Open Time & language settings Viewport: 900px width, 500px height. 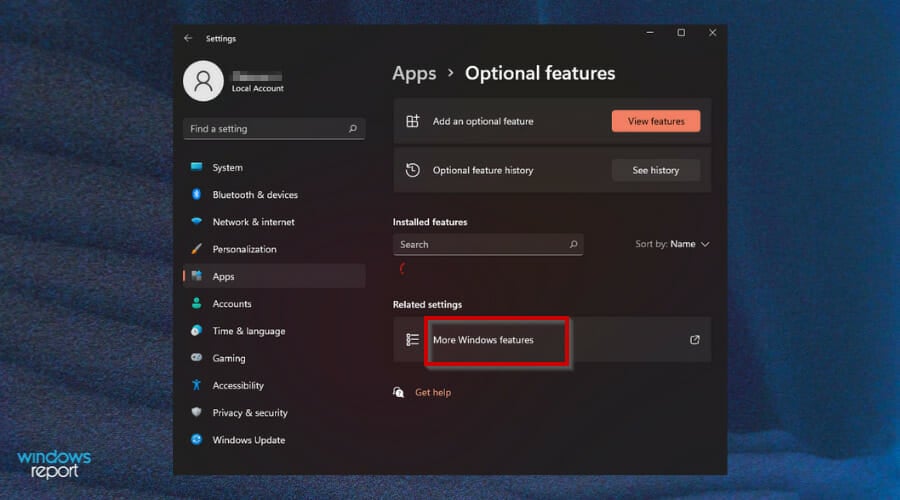[x=274, y=331]
